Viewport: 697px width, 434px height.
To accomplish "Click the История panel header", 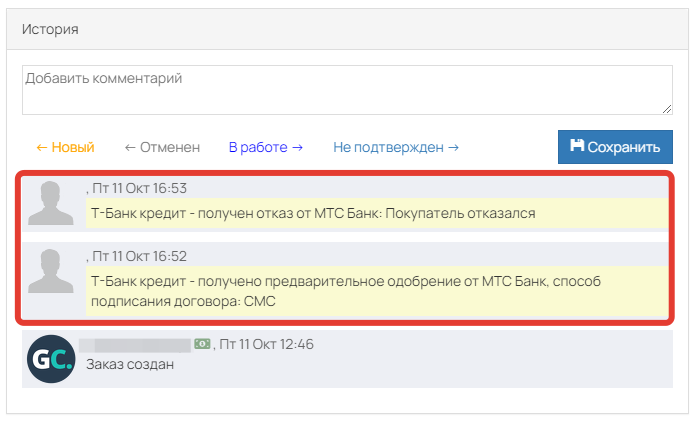I will click(x=347, y=29).
